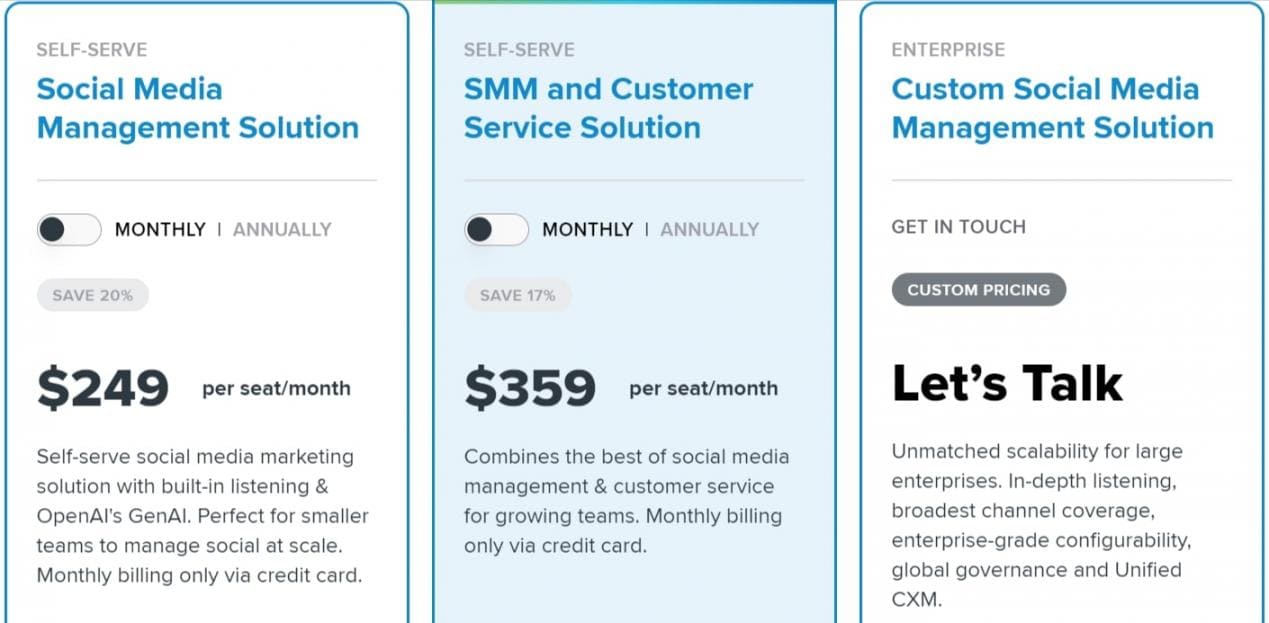Image resolution: width=1269 pixels, height=623 pixels.
Task: Click the SAVE 17% badge
Action: tap(518, 295)
